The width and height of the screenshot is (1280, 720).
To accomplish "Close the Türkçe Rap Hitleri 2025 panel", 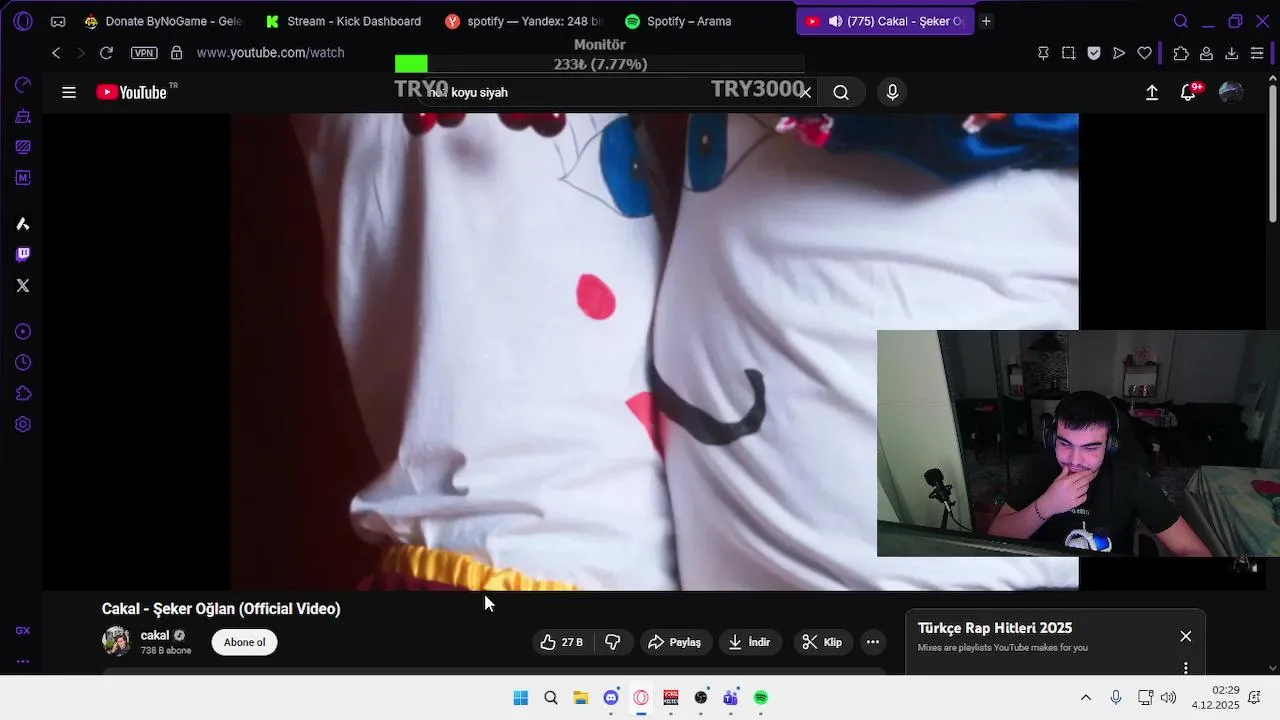I will pyautogui.click(x=1185, y=636).
